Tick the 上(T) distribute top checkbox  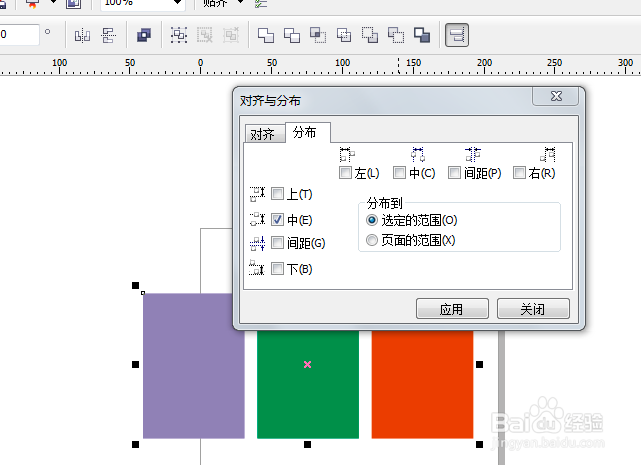pyautogui.click(x=277, y=193)
